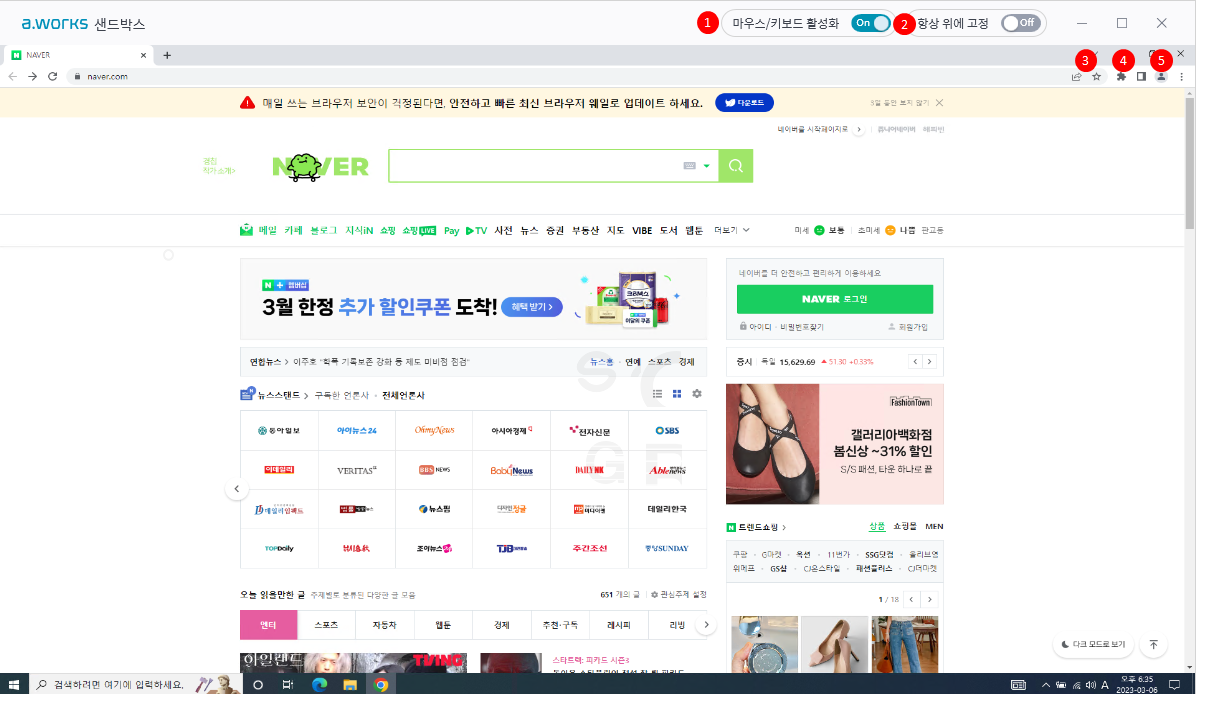The height and width of the screenshot is (706, 1207).
Task: Click the green NAVER 로그인 button
Action: (x=835, y=299)
